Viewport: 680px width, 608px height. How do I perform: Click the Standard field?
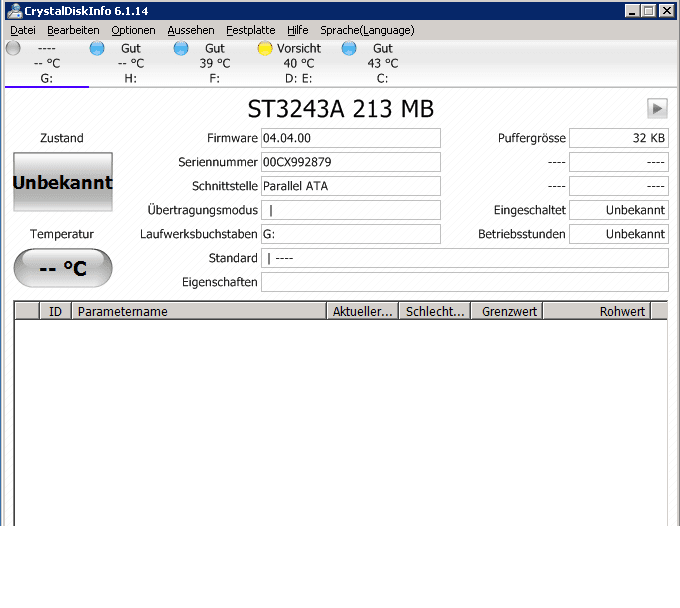464,258
